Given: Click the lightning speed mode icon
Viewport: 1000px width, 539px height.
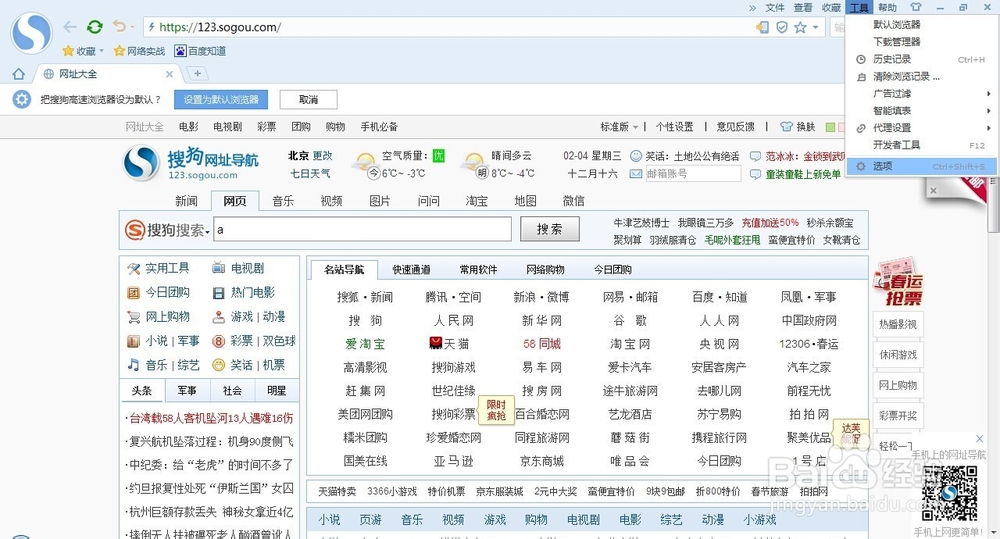Looking at the screenshot, I should [x=151, y=27].
